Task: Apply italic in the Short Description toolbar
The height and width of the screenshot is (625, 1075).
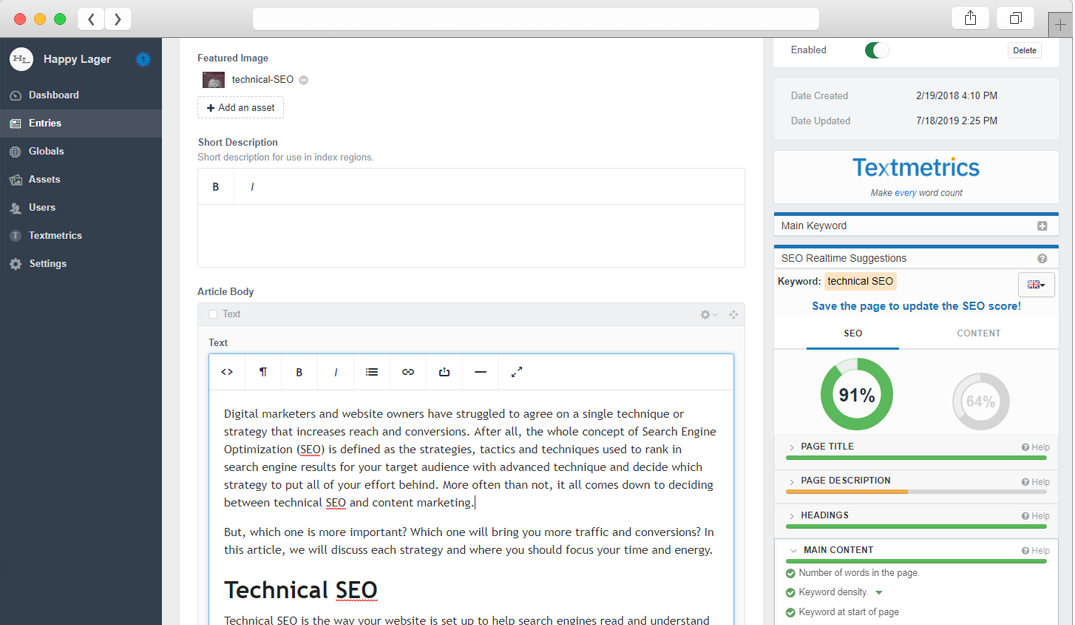Action: (x=252, y=186)
